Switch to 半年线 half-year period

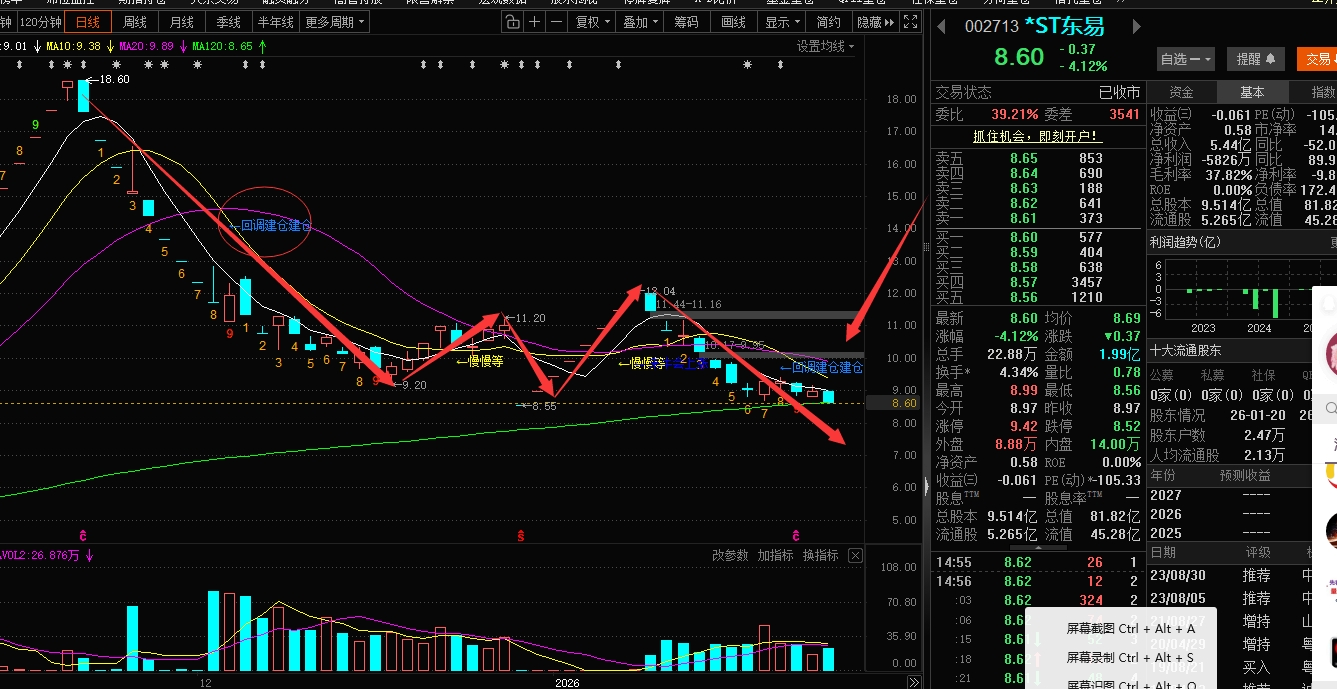pos(276,22)
